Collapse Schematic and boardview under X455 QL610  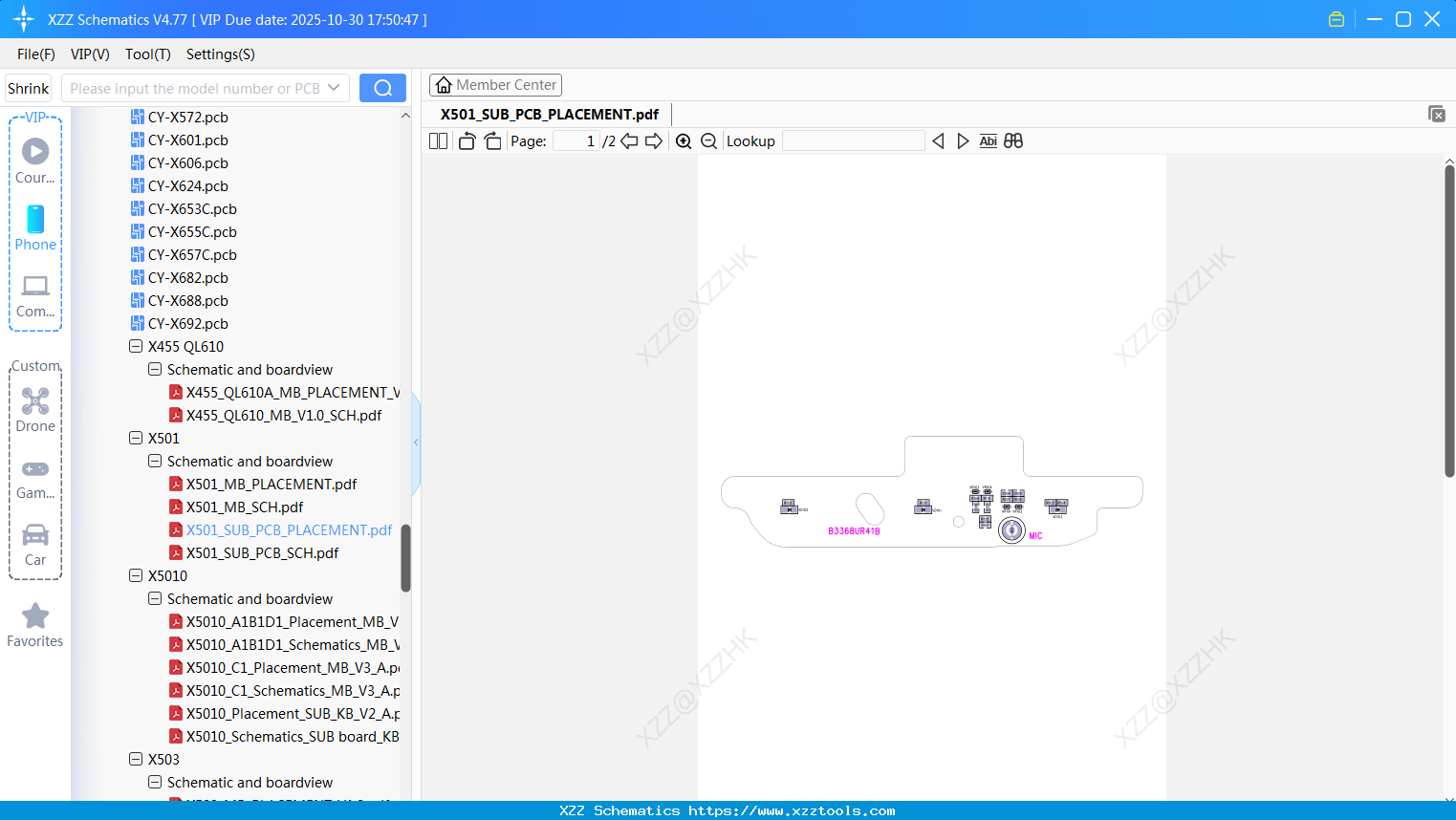click(155, 369)
